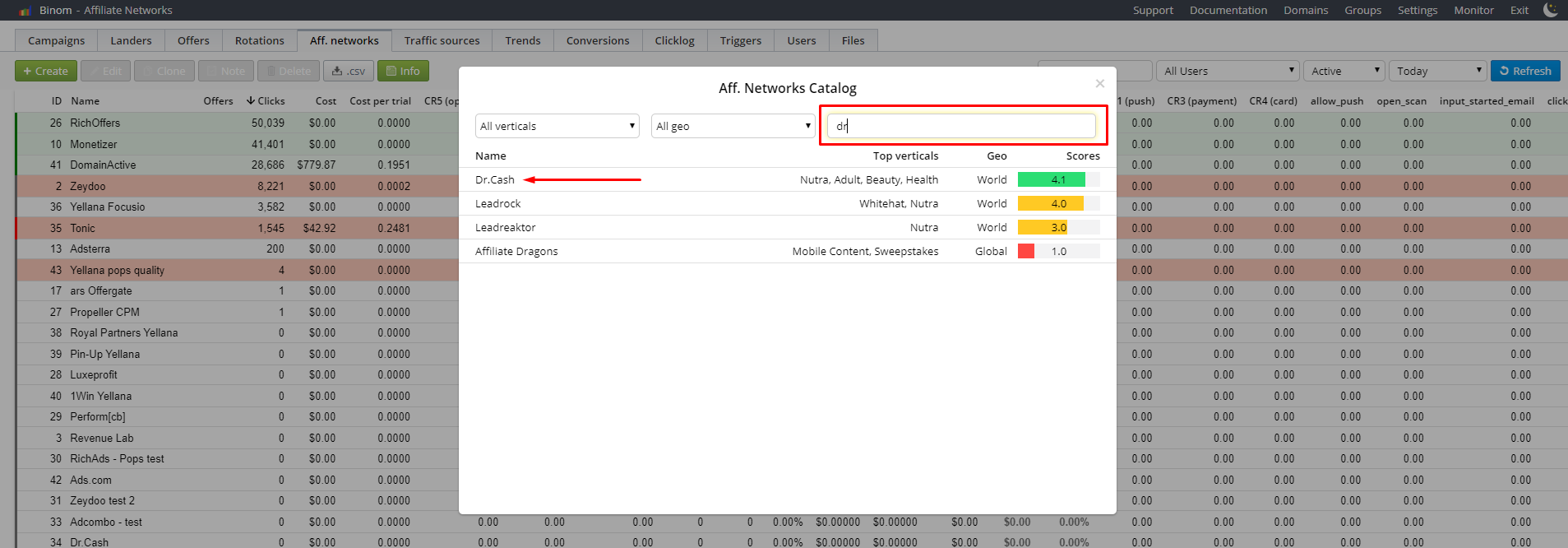This screenshot has width=1568, height=548.
Task: Click the Note button
Action: coord(226,71)
